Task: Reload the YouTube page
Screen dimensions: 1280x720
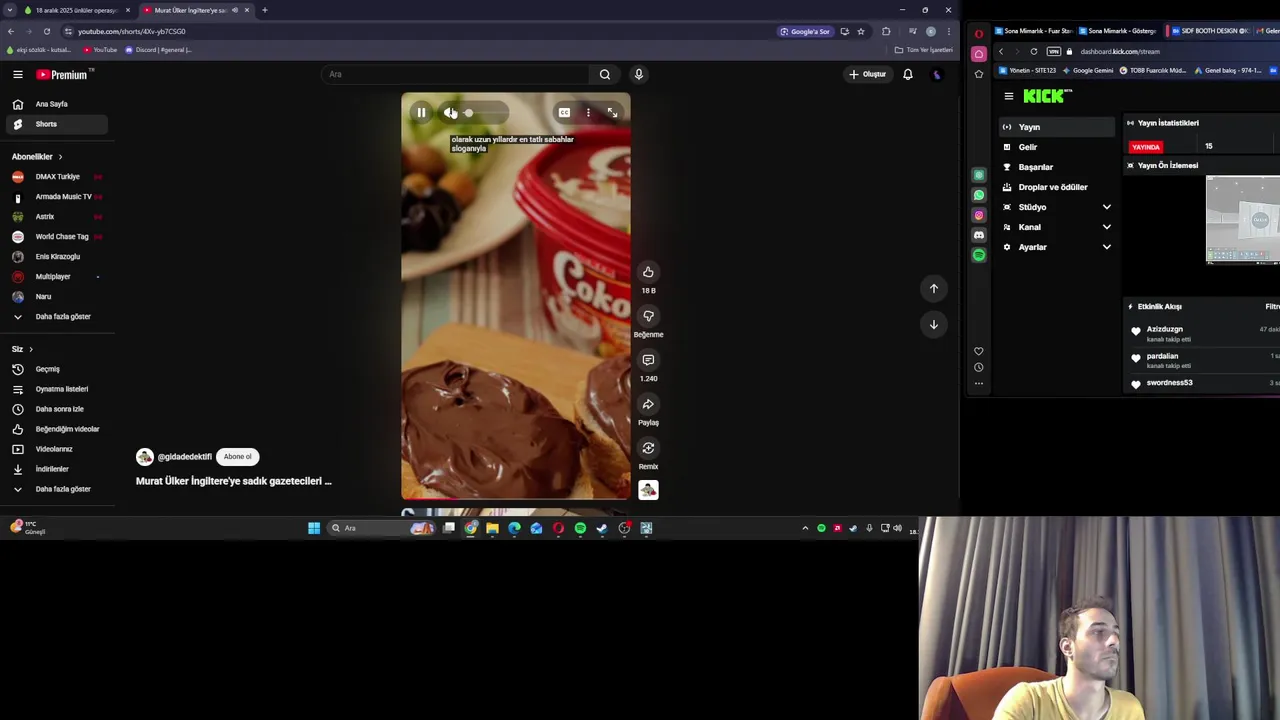Action: pyautogui.click(x=46, y=31)
